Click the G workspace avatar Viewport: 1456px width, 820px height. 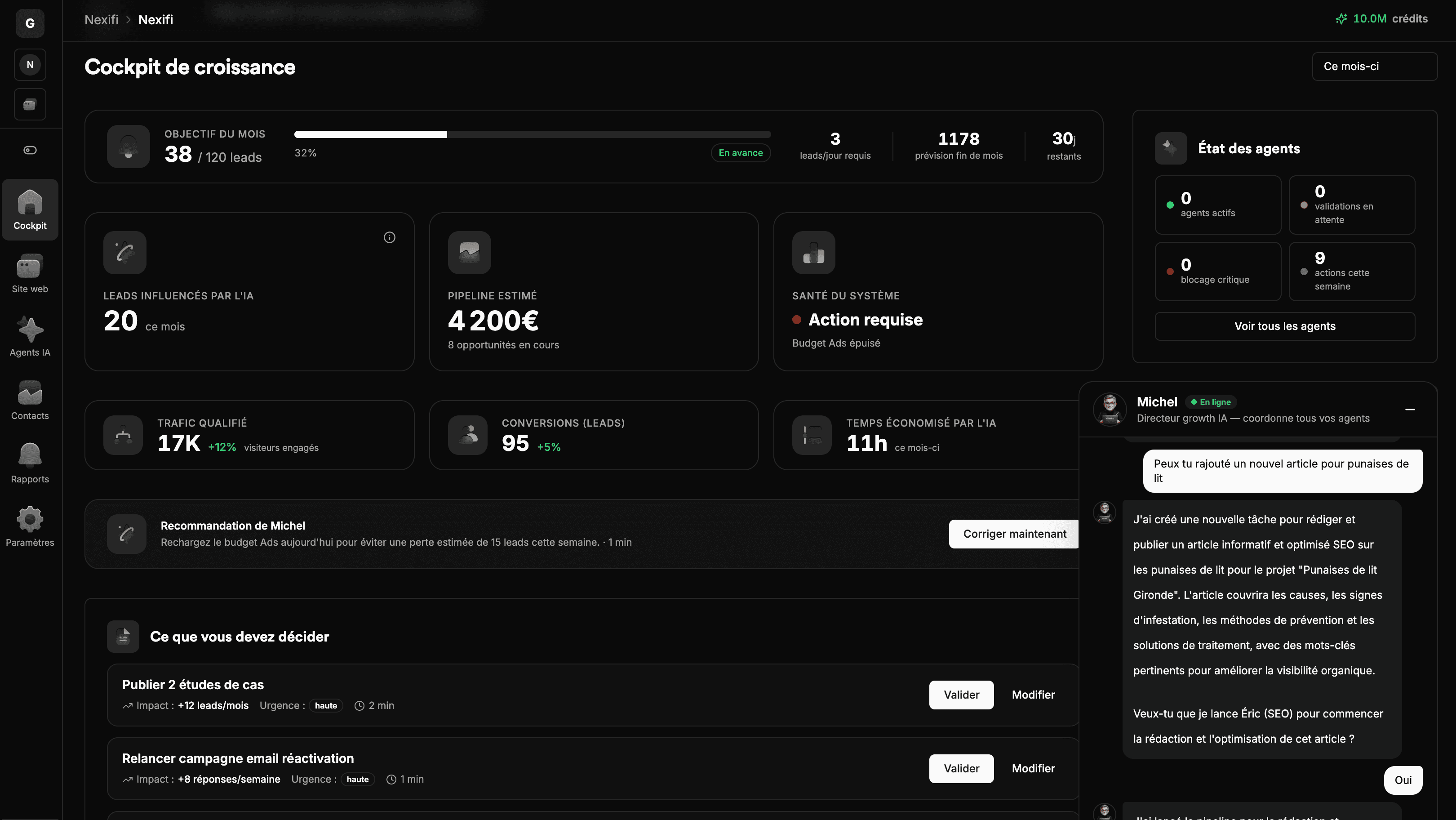[x=30, y=23]
